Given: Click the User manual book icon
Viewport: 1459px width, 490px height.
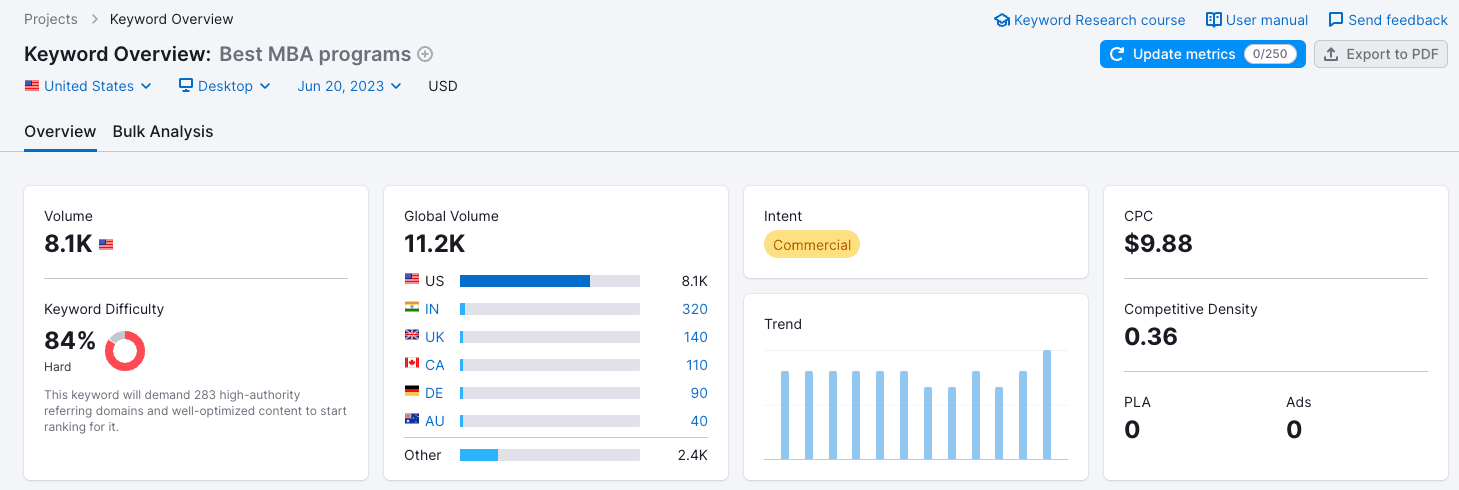Looking at the screenshot, I should [x=1214, y=20].
